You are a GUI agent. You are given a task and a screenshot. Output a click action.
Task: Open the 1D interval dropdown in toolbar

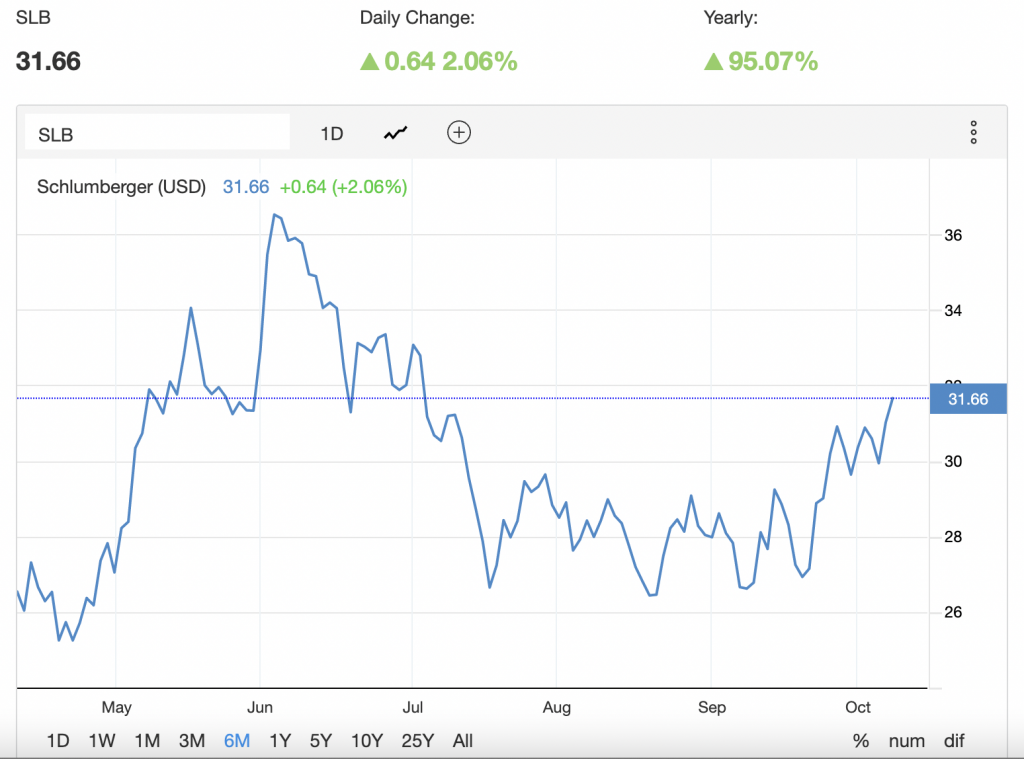[x=331, y=133]
